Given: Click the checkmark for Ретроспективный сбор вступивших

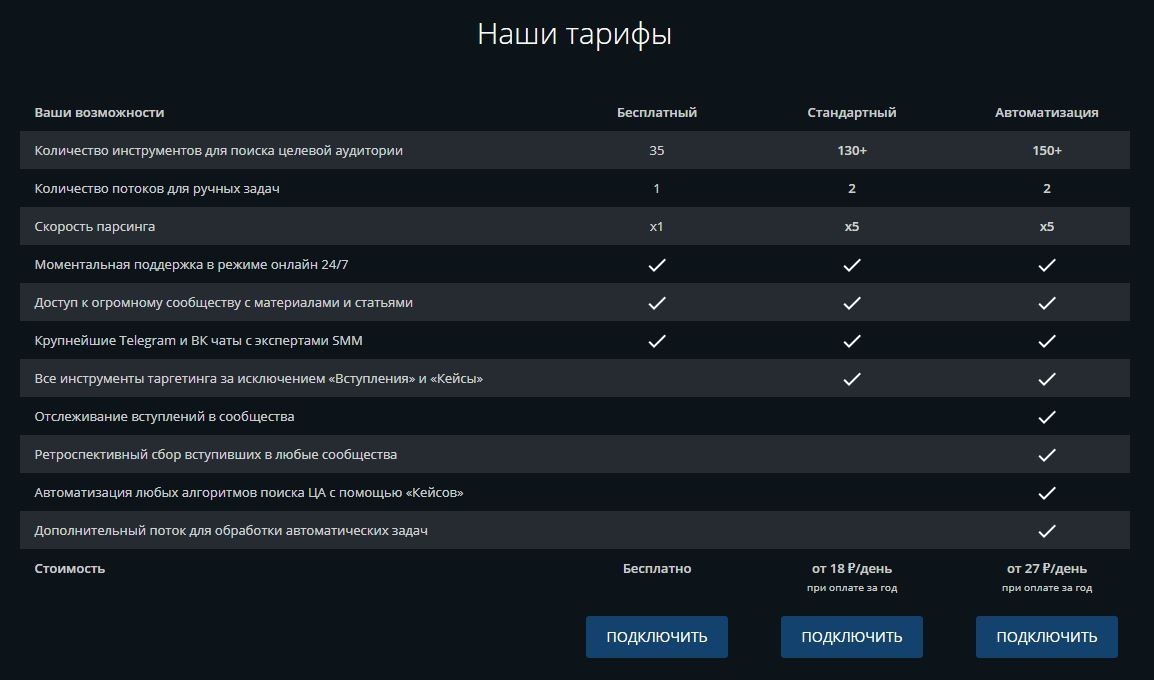Looking at the screenshot, I should tap(1046, 455).
